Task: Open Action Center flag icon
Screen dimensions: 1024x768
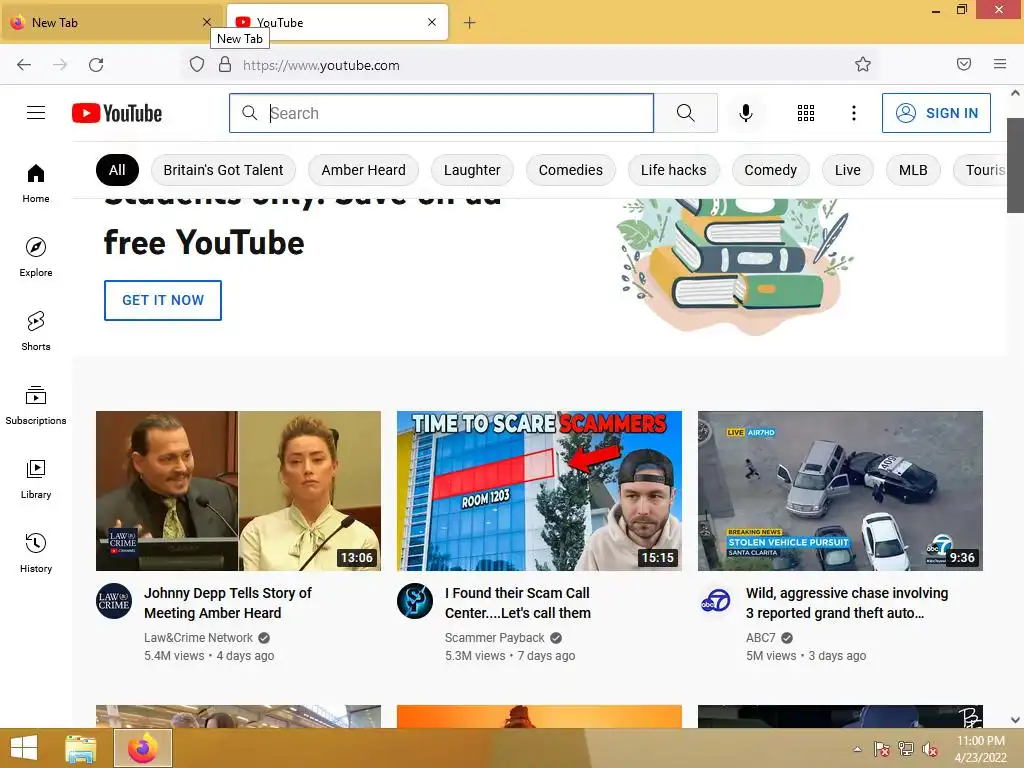Action: coord(882,749)
